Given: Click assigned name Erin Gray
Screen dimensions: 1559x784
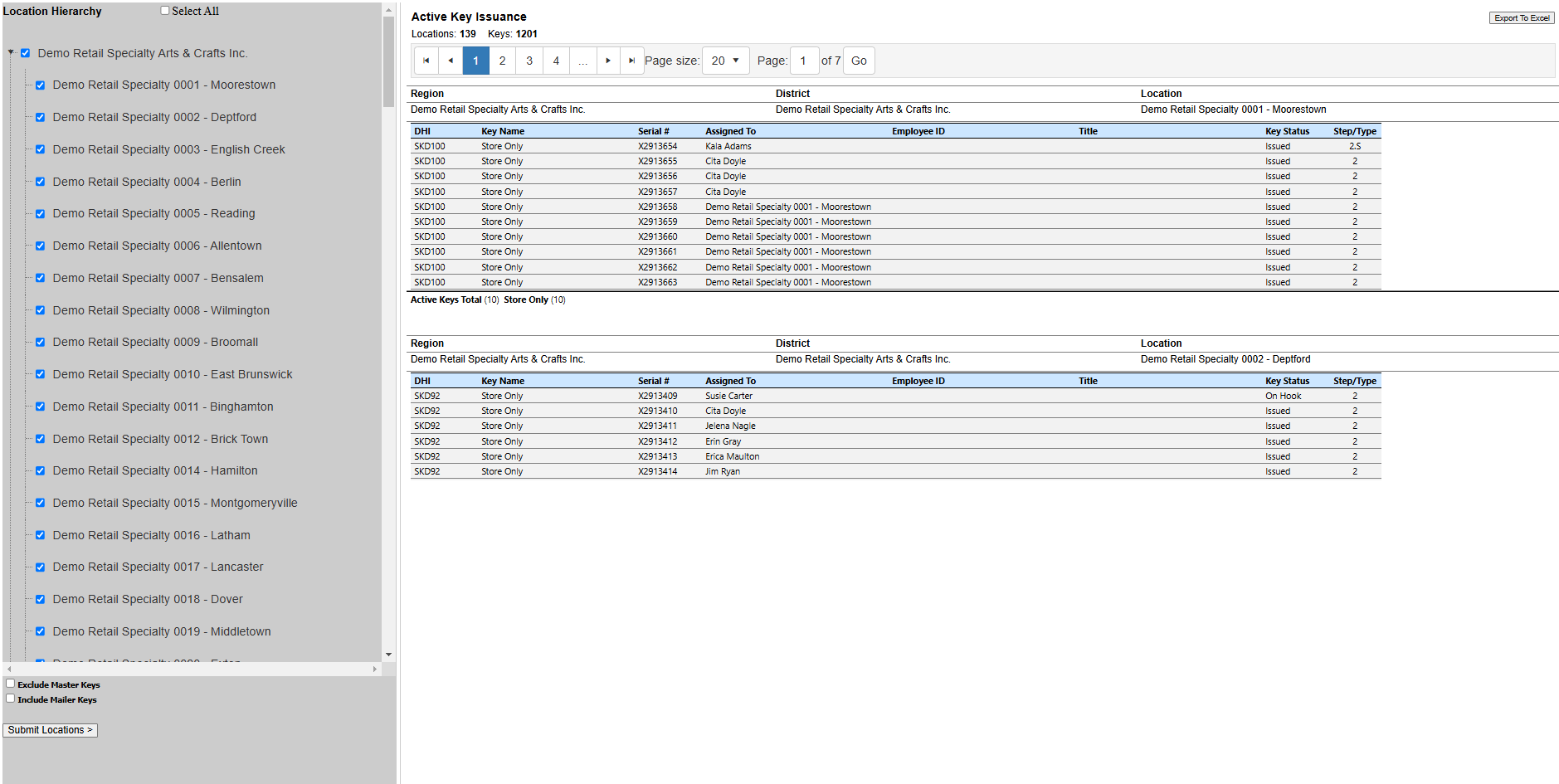Looking at the screenshot, I should pyautogui.click(x=723, y=441).
